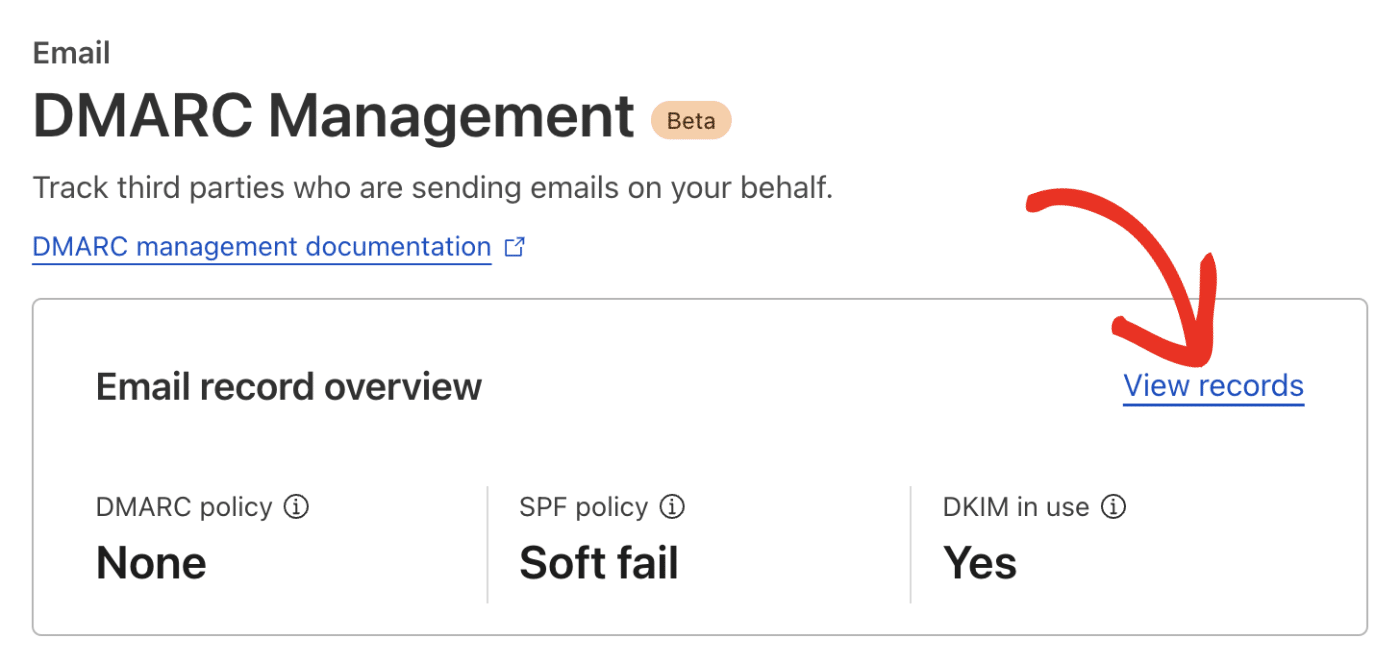
Task: Select the DMARC policy value None
Action: pos(151,564)
